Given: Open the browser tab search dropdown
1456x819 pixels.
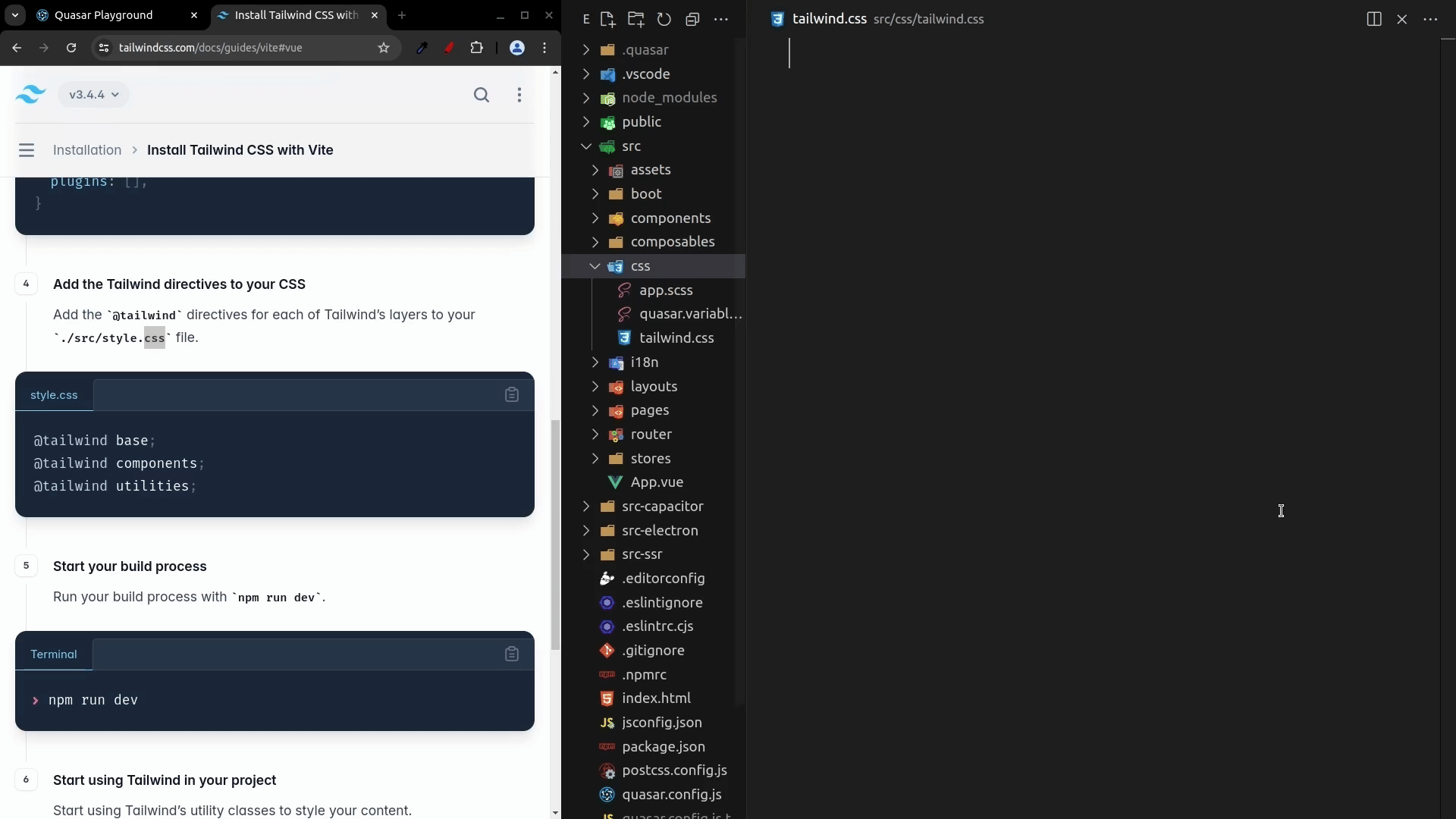Looking at the screenshot, I should [x=15, y=15].
